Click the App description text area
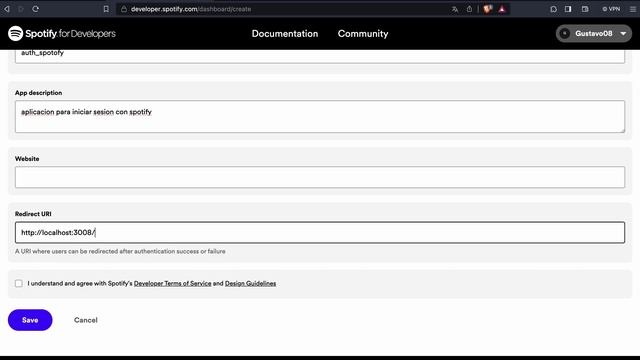This screenshot has height=360, width=640. (320, 116)
